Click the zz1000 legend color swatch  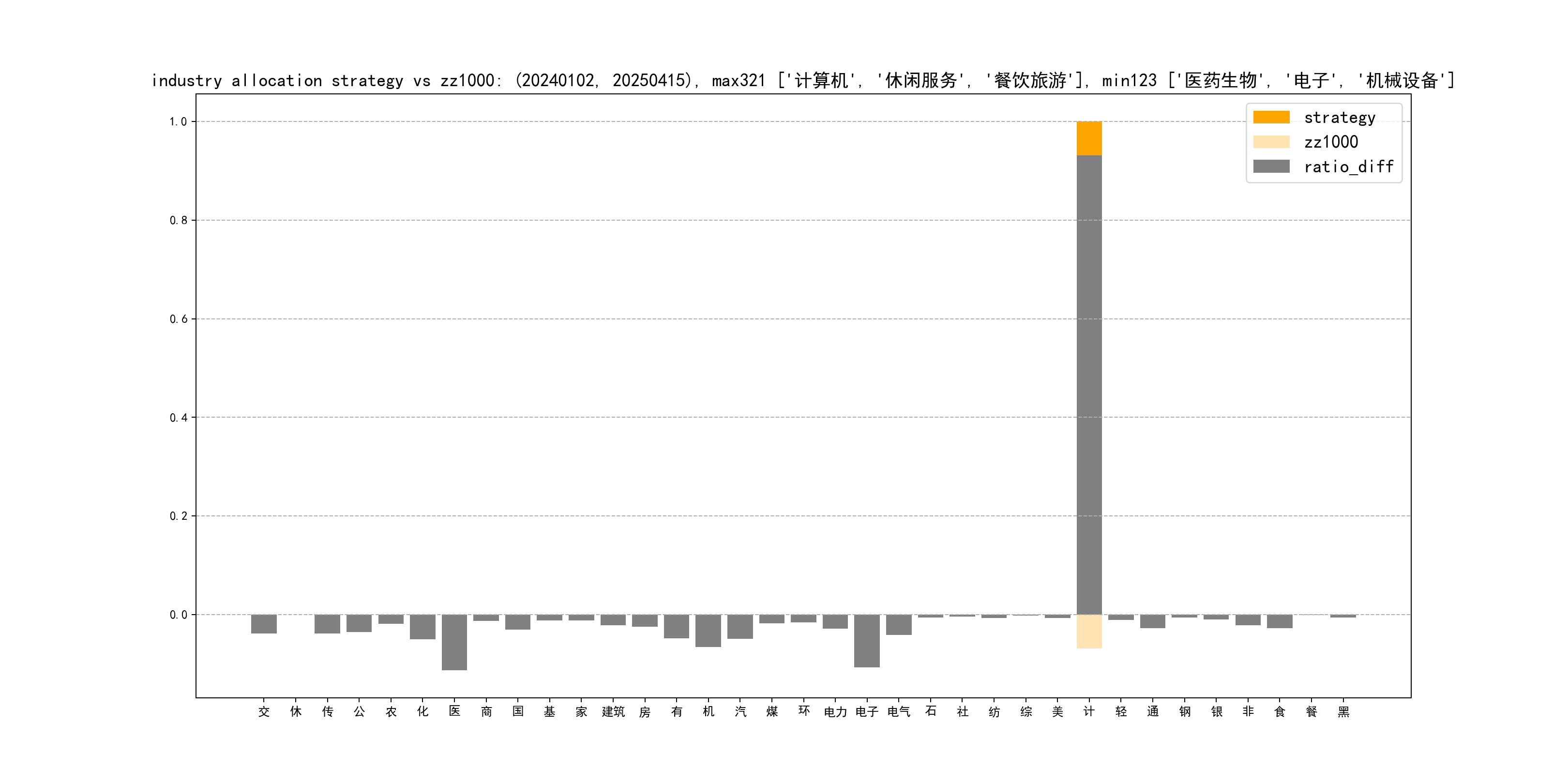[1271, 142]
